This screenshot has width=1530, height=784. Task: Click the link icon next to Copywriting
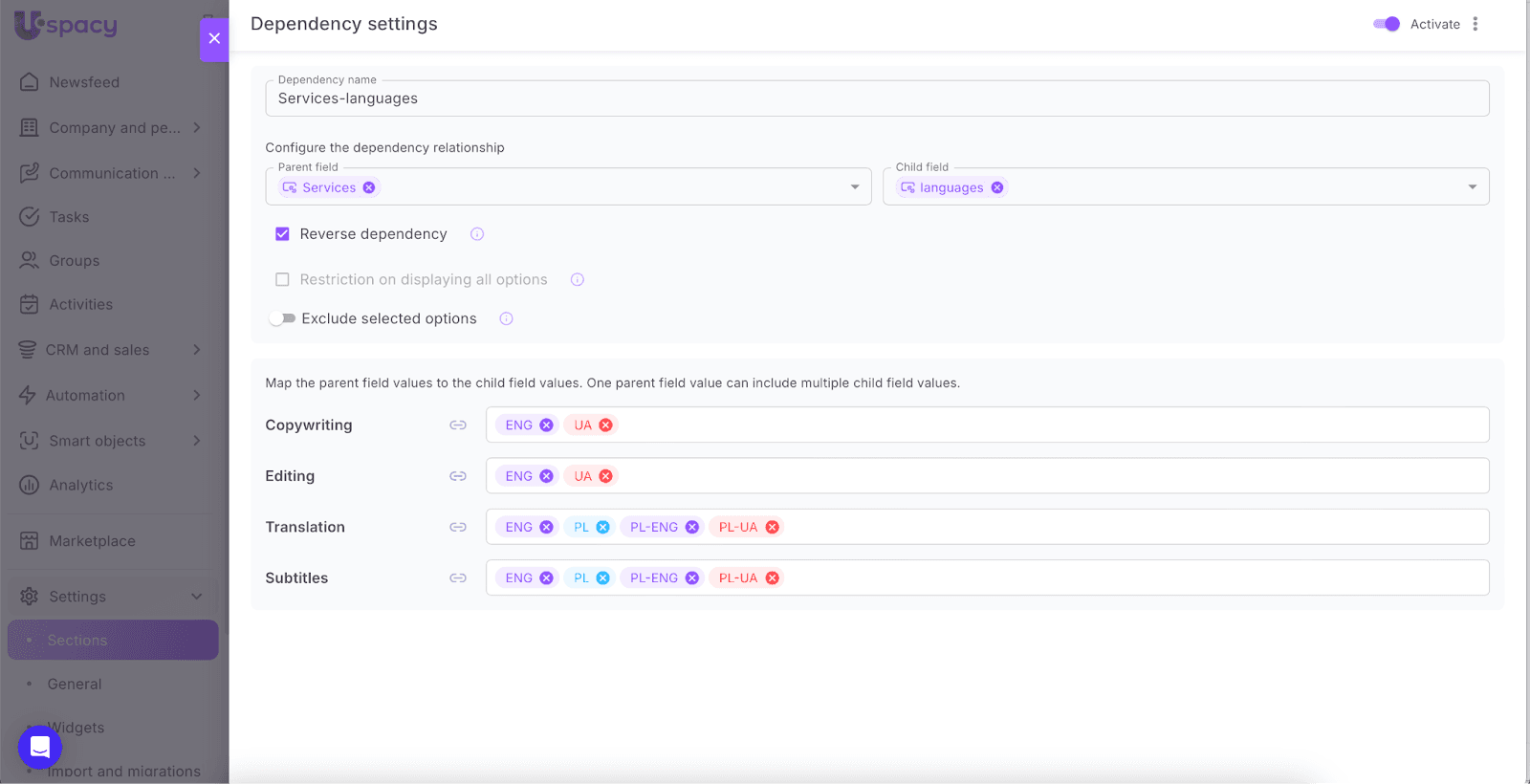coord(458,425)
